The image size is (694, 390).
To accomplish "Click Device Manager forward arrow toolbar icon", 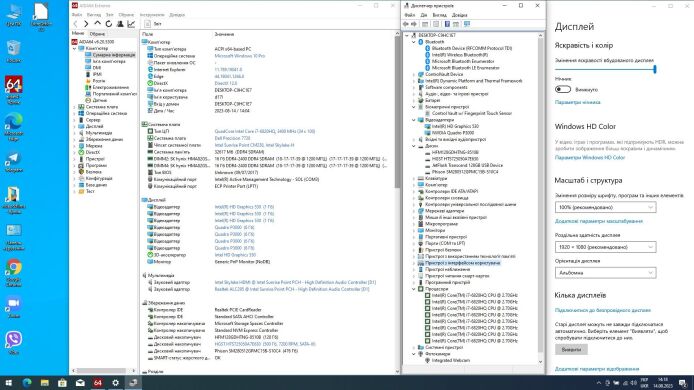I will [414, 24].
